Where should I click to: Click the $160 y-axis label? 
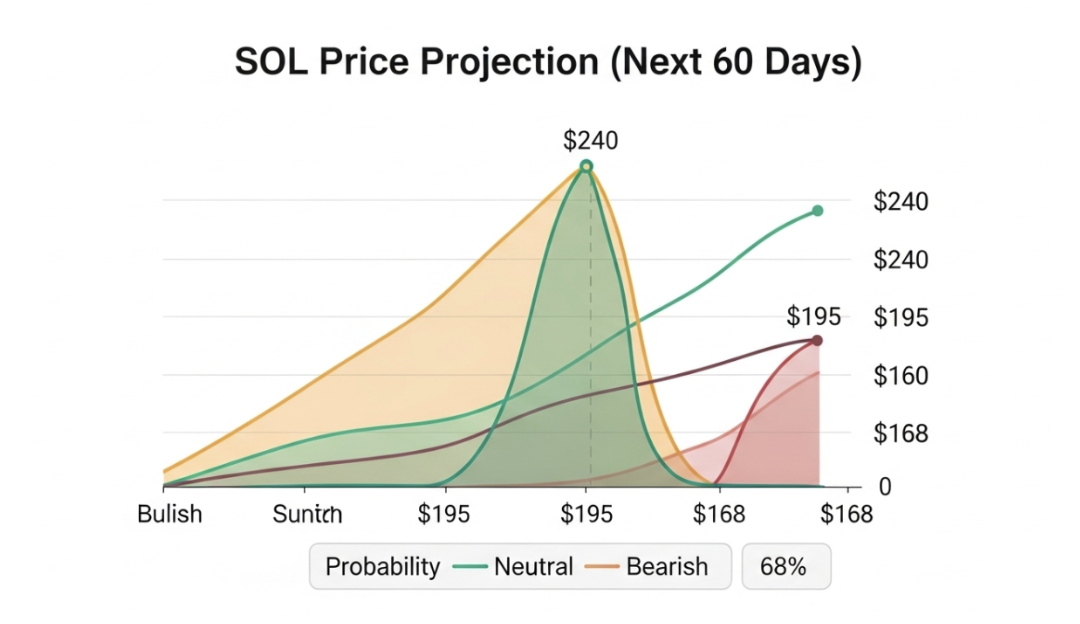click(901, 376)
